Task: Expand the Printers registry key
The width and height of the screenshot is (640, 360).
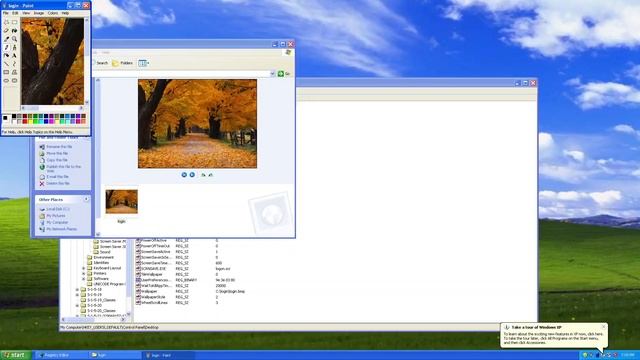Action: pos(83,273)
